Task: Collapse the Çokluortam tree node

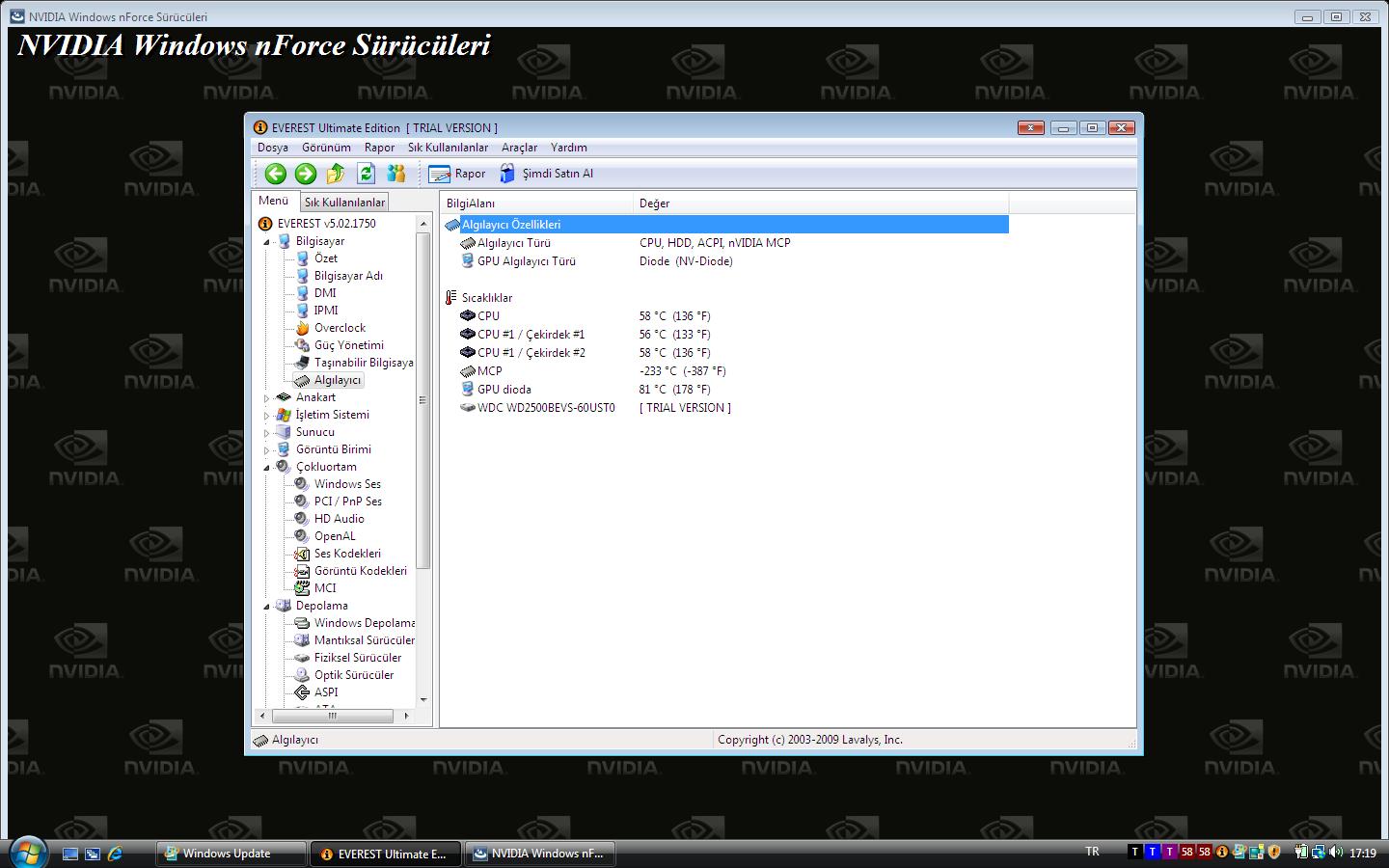Action: click(267, 467)
